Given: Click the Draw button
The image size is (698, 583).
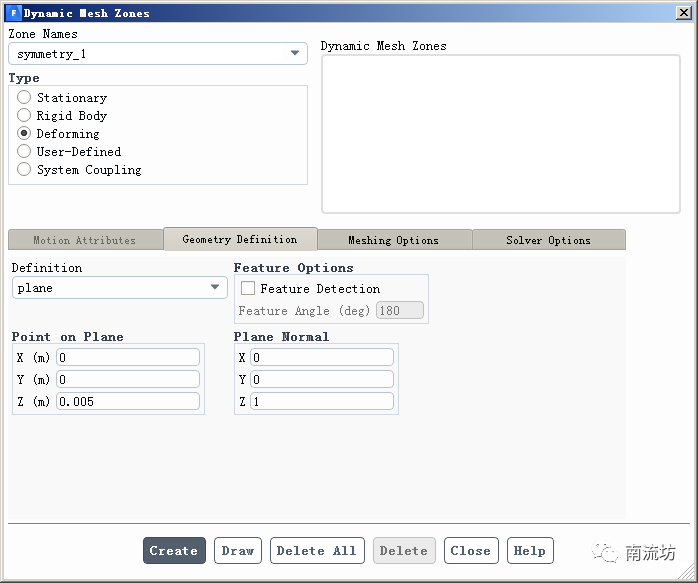Looking at the screenshot, I should pyautogui.click(x=238, y=551).
